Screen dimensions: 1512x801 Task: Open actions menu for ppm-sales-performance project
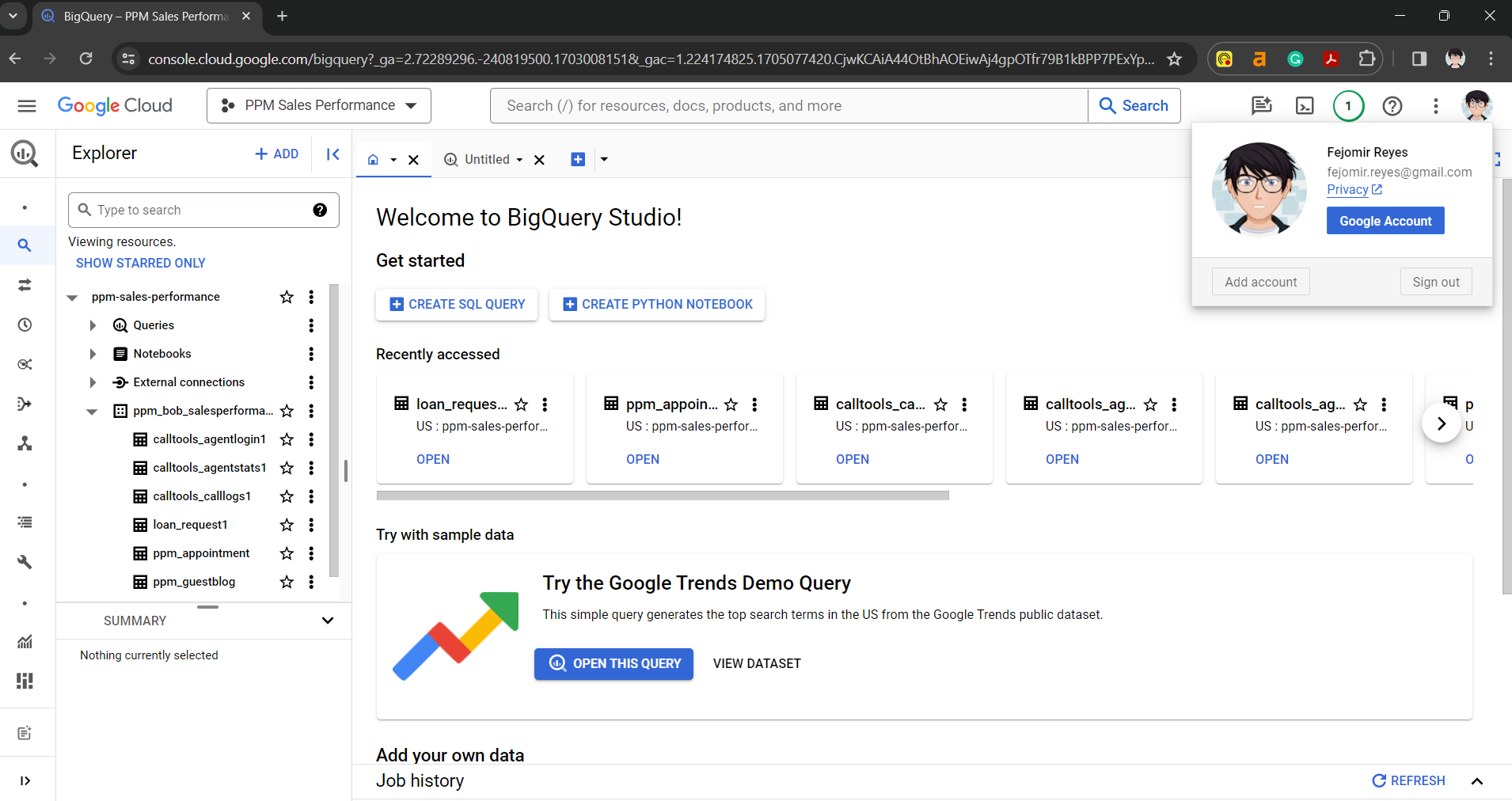pyautogui.click(x=311, y=297)
